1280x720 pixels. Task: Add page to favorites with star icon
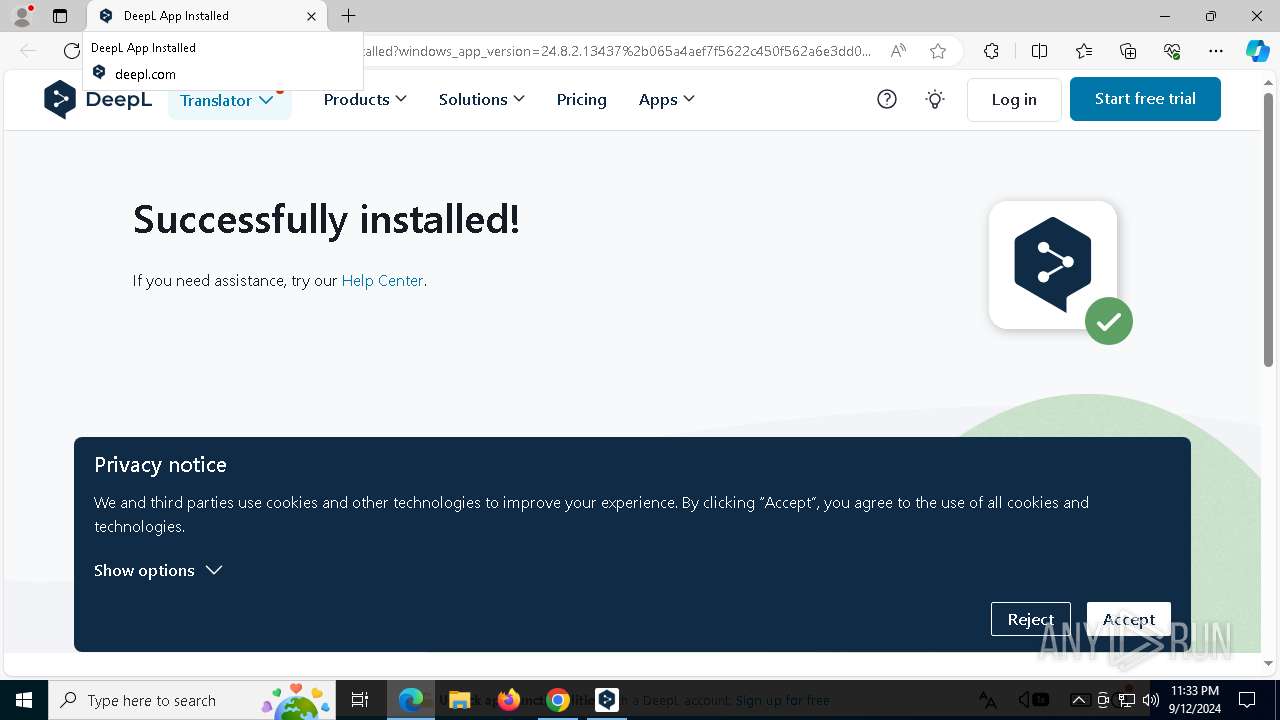pos(938,51)
